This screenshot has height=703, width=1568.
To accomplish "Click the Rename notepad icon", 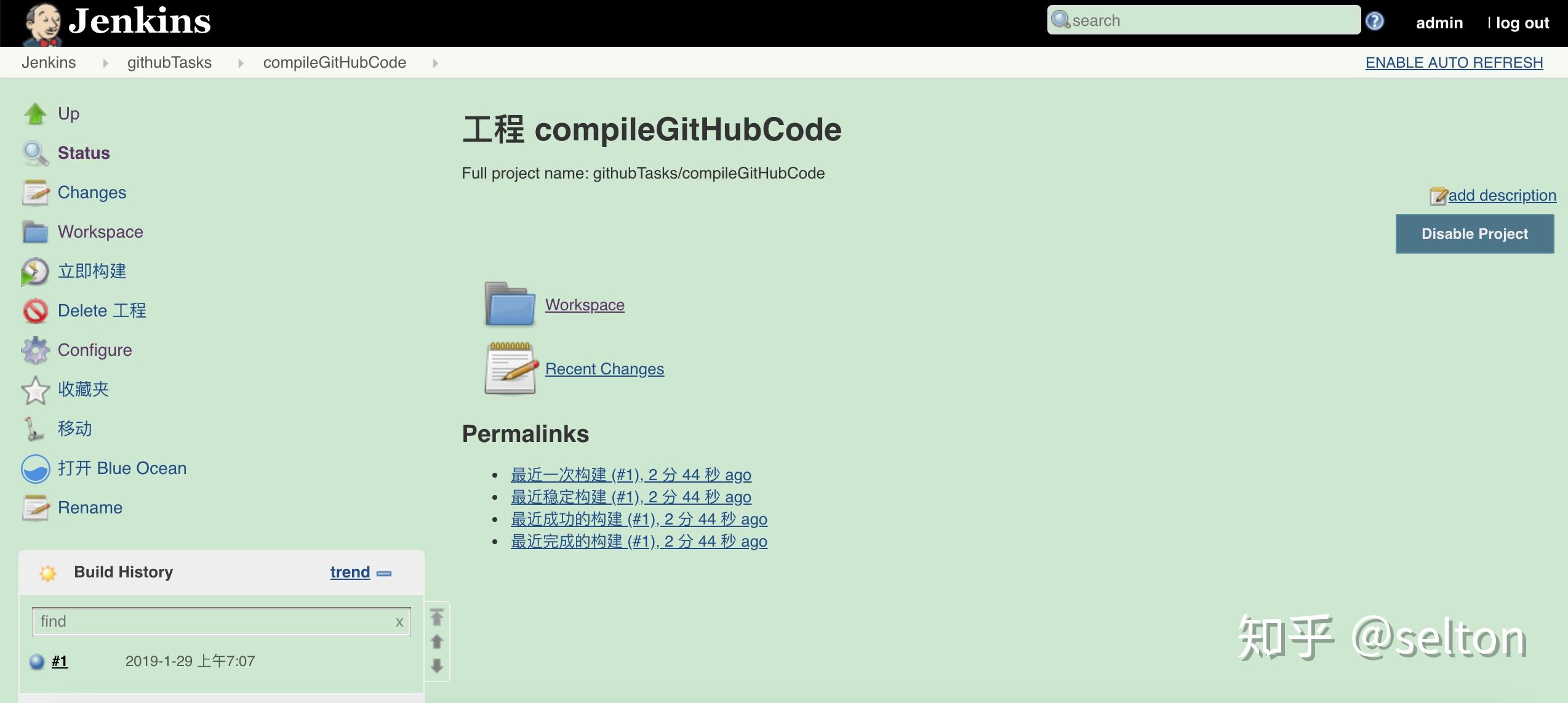I will (35, 508).
